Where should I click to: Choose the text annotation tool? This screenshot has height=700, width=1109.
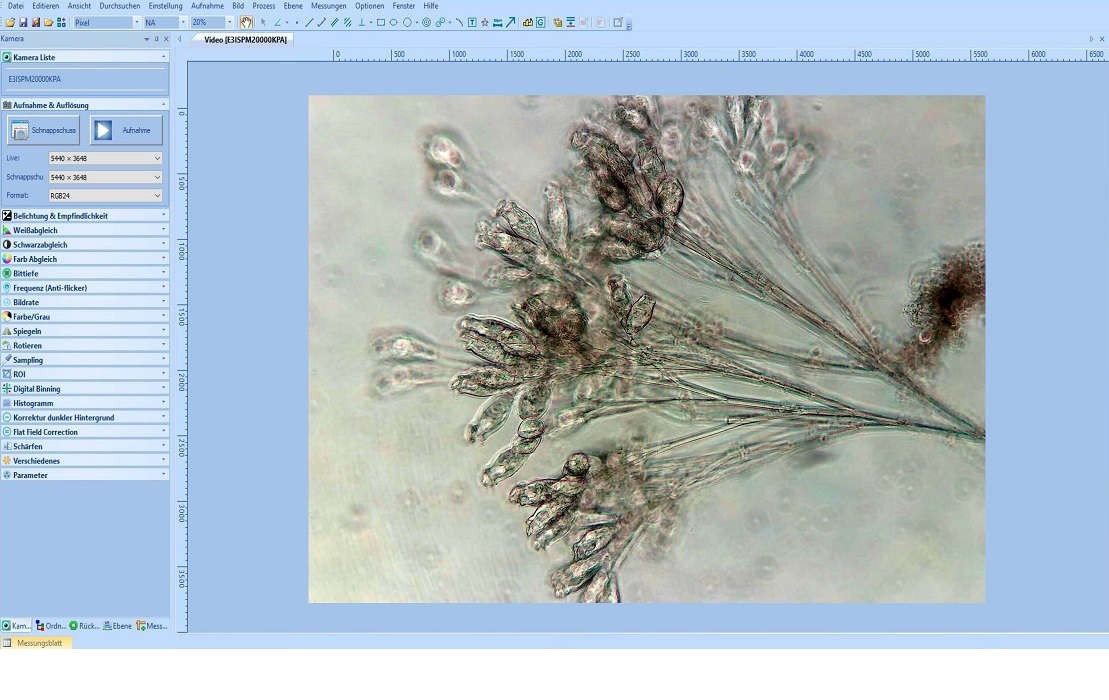(x=472, y=22)
